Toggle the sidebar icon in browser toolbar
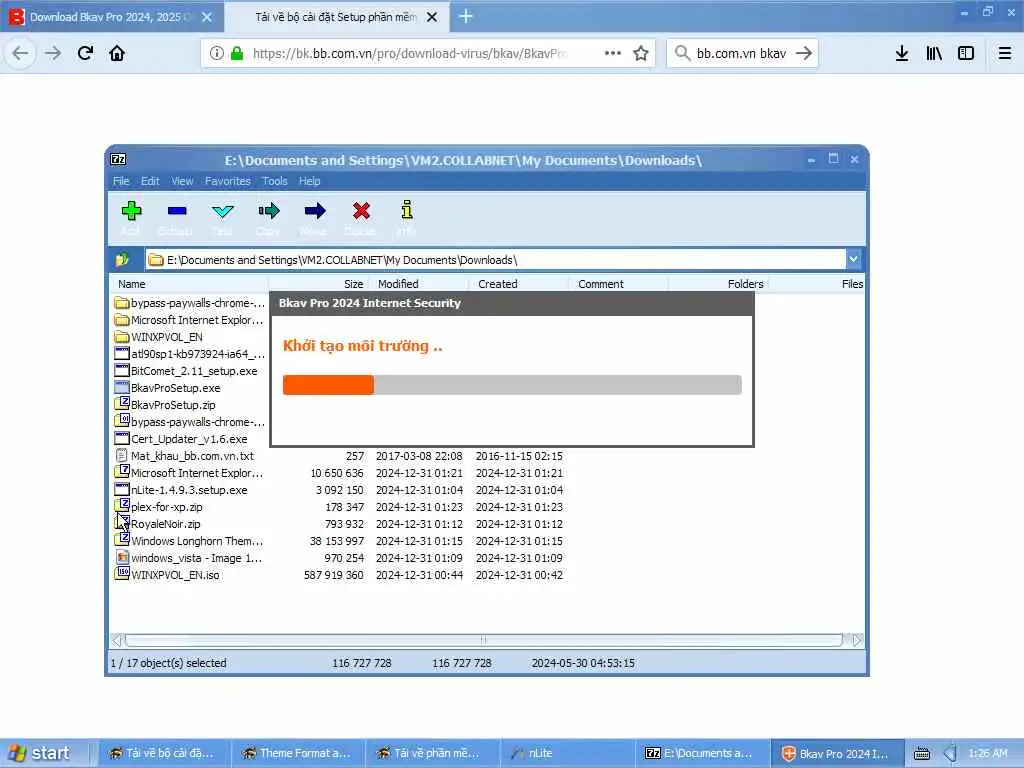 966,53
